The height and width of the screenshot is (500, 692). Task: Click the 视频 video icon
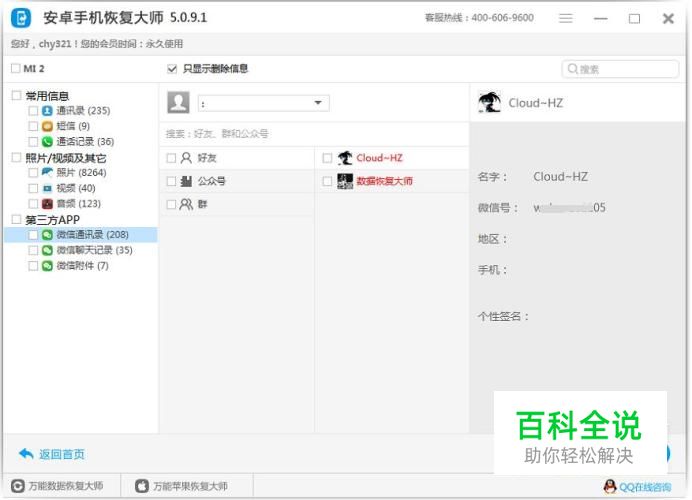[x=47, y=188]
